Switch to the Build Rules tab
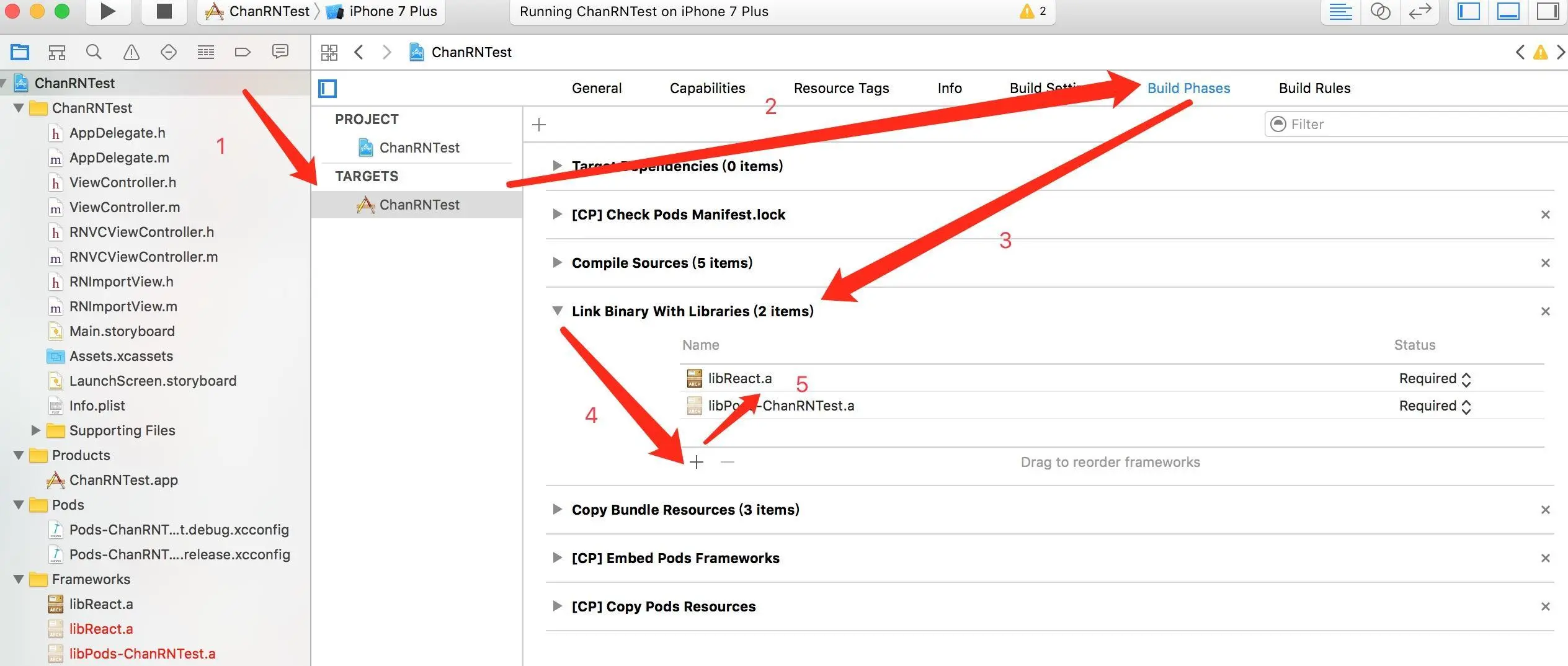1568x666 pixels. pyautogui.click(x=1315, y=88)
